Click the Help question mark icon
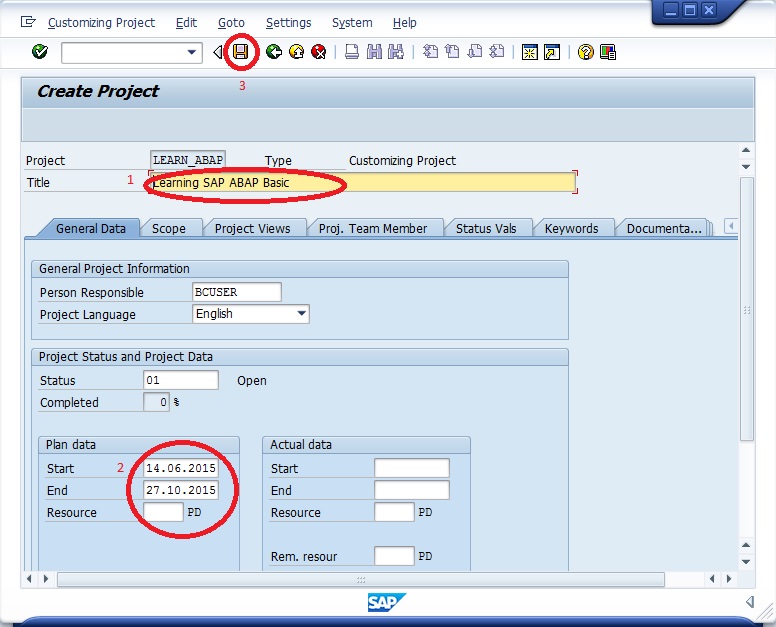The image size is (776, 627). tap(585, 52)
